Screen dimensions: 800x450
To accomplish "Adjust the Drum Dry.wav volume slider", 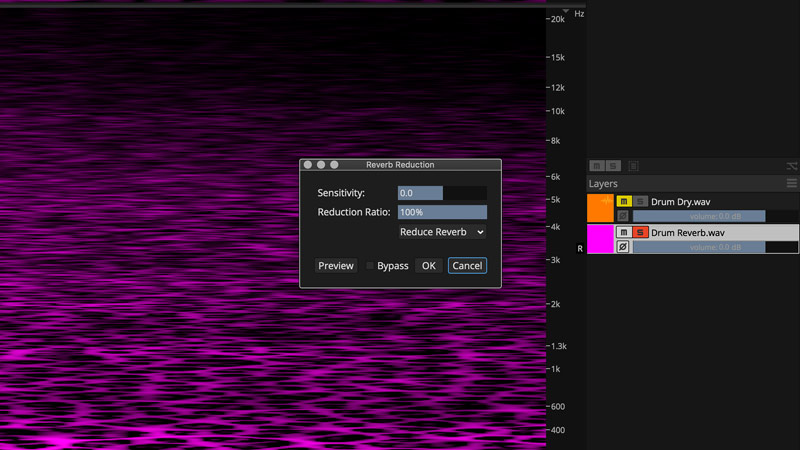I will (x=715, y=216).
